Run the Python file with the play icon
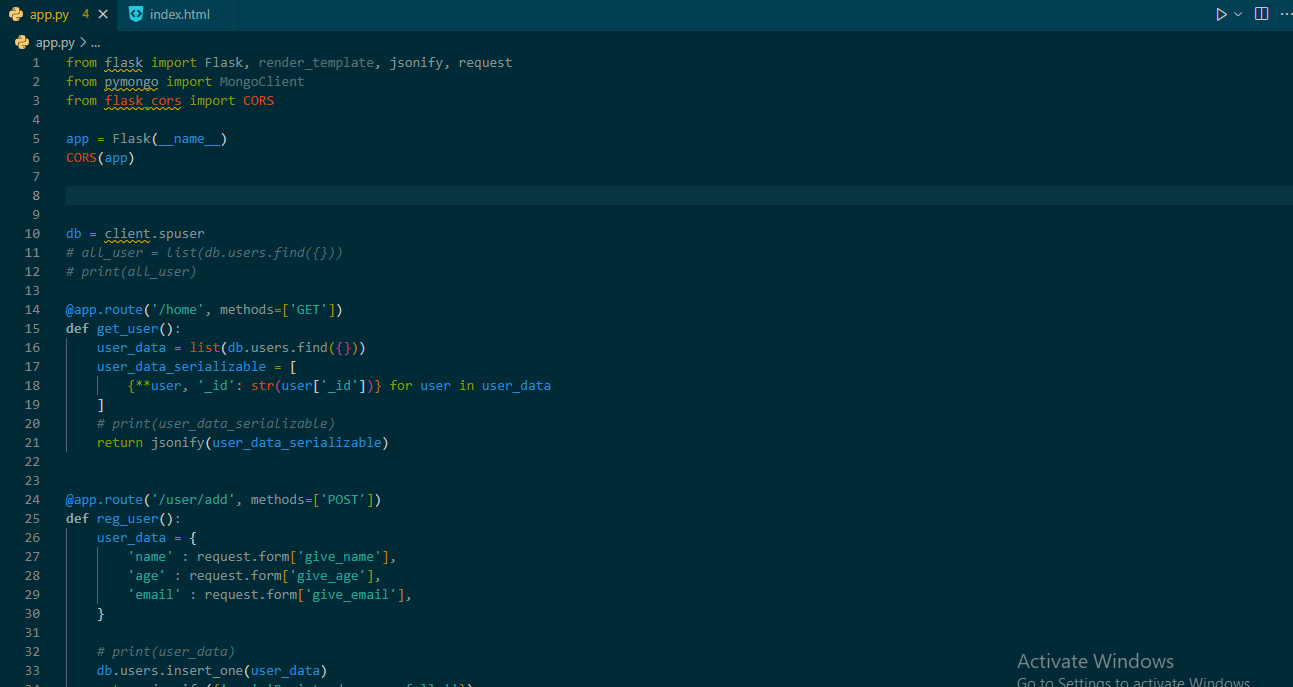This screenshot has height=687, width=1293. coord(1221,14)
